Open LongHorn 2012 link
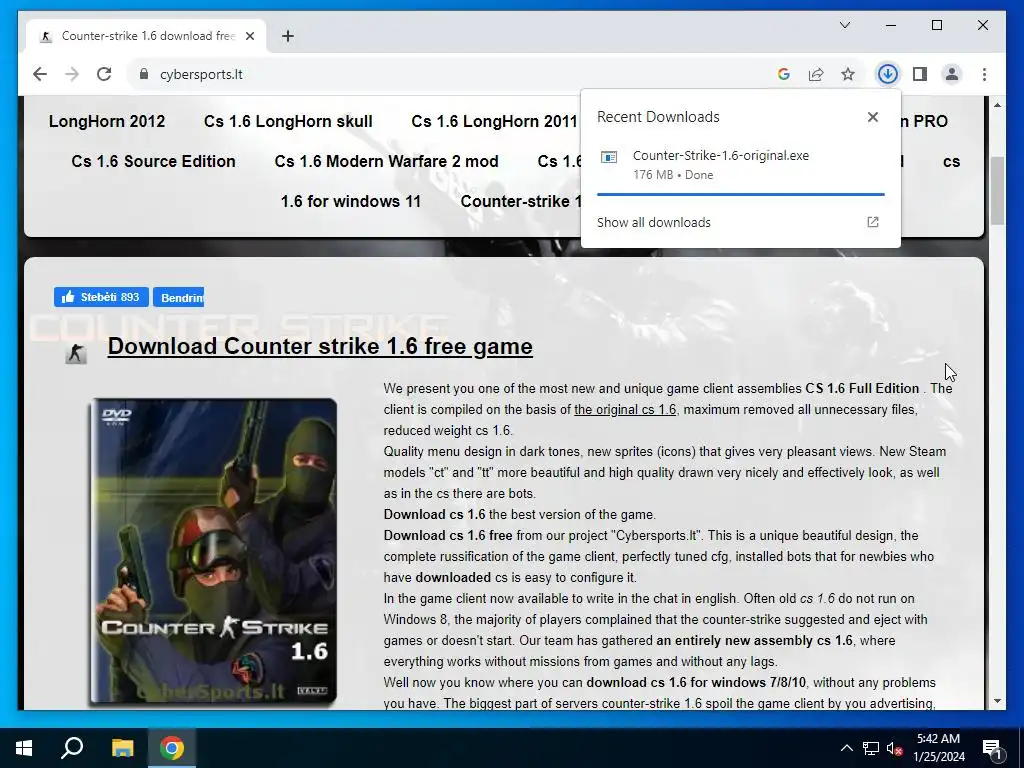This screenshot has height=768, width=1024. (x=107, y=121)
